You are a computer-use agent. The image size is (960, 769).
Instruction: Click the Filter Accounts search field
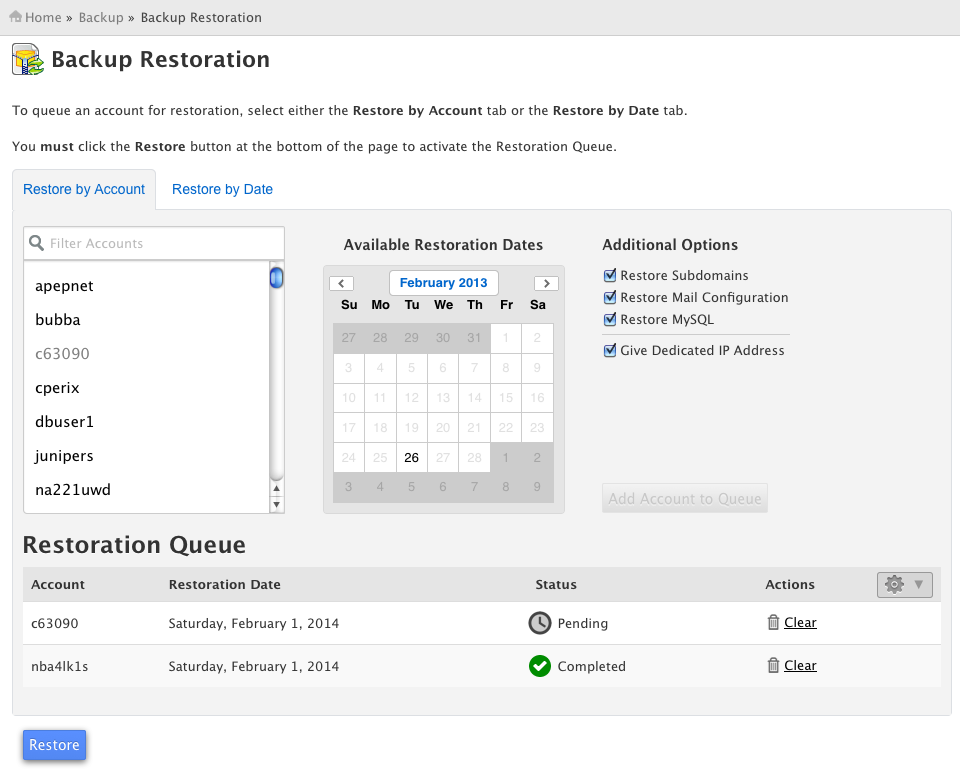[154, 243]
